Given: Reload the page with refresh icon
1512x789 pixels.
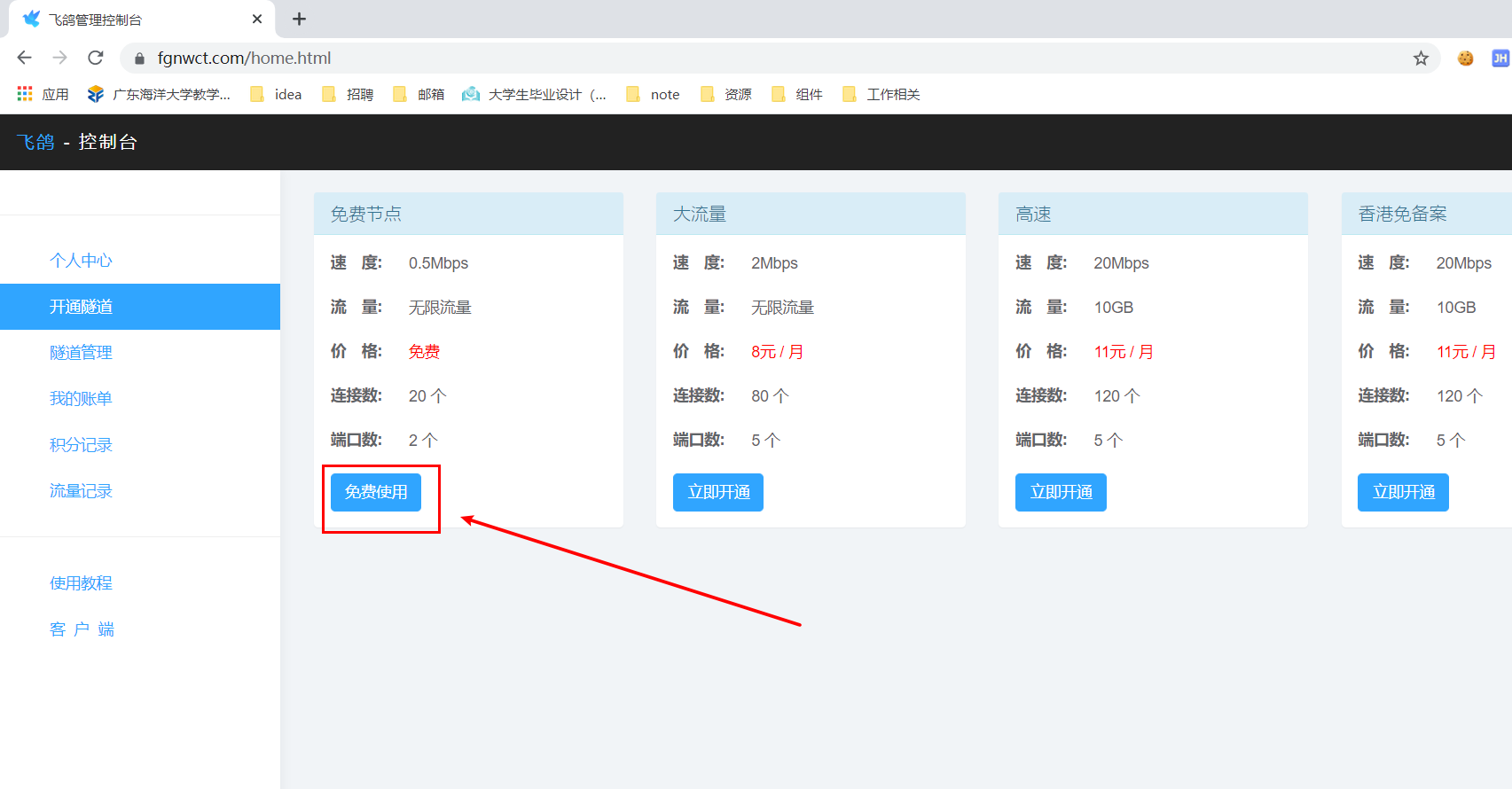Looking at the screenshot, I should coord(96,58).
